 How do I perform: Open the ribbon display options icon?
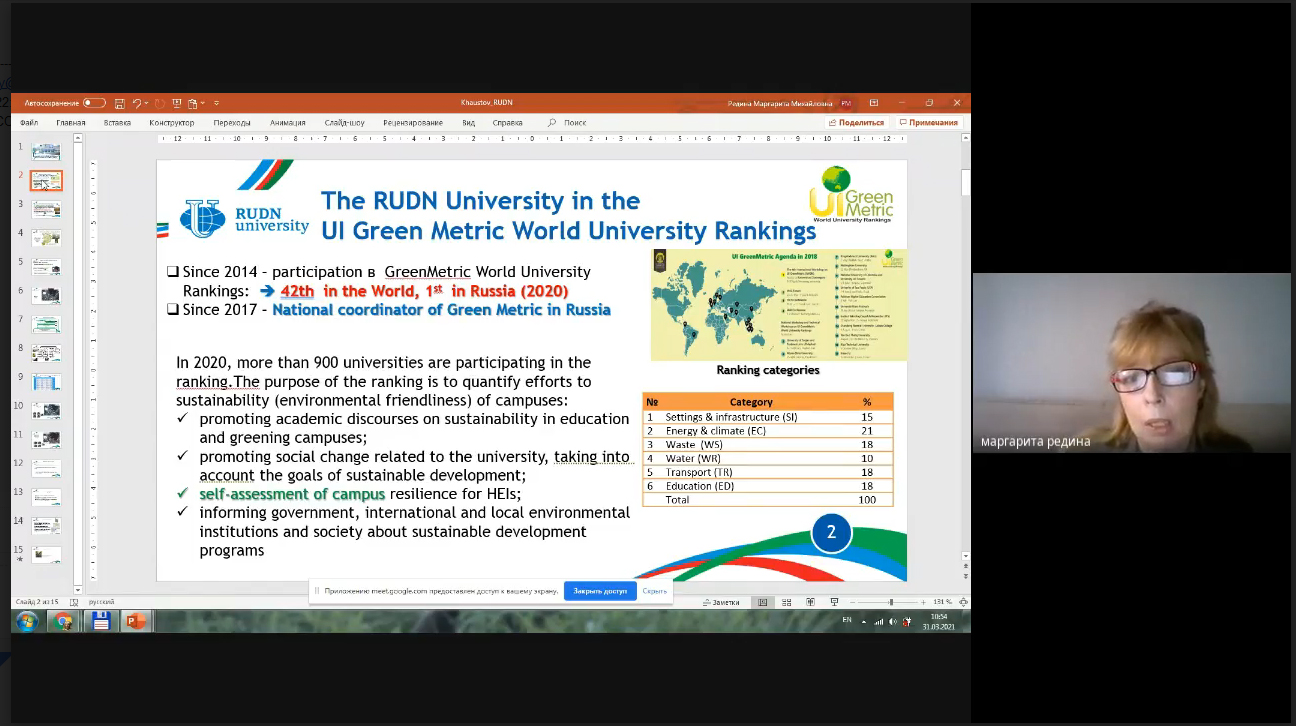(x=873, y=103)
